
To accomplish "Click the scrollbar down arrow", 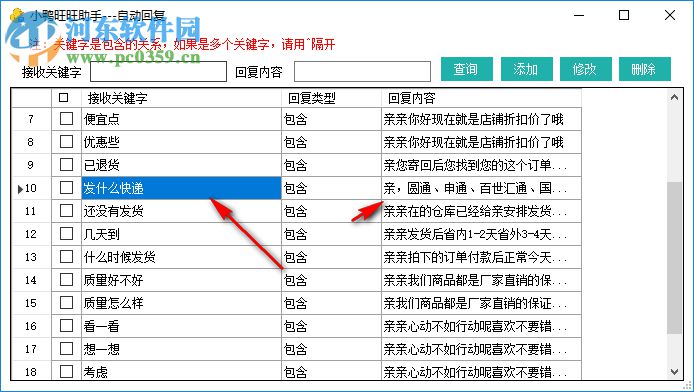I will (x=674, y=372).
